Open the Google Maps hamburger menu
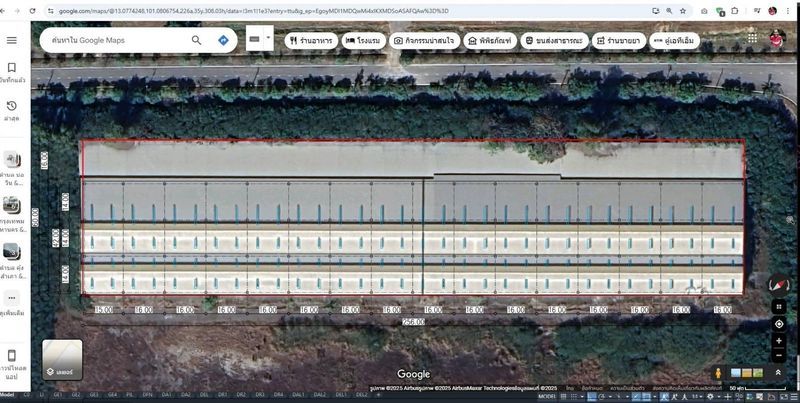 12,40
